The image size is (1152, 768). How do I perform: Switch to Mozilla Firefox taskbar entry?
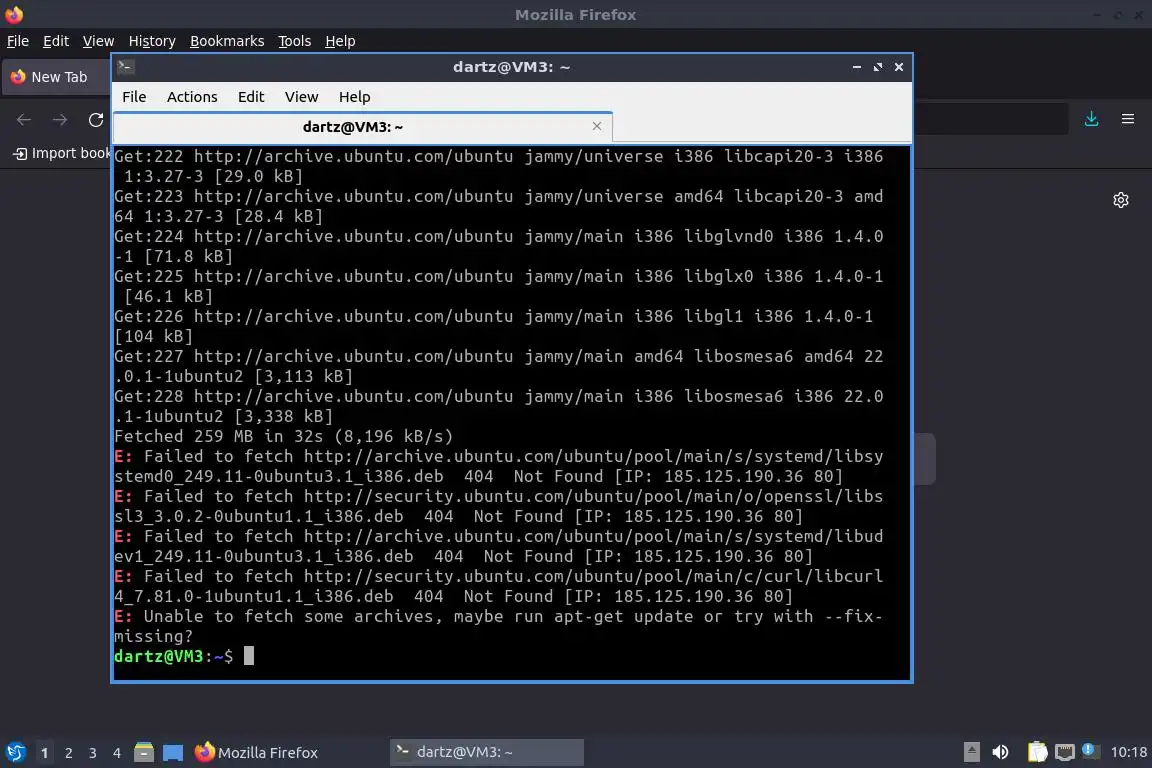pos(256,753)
